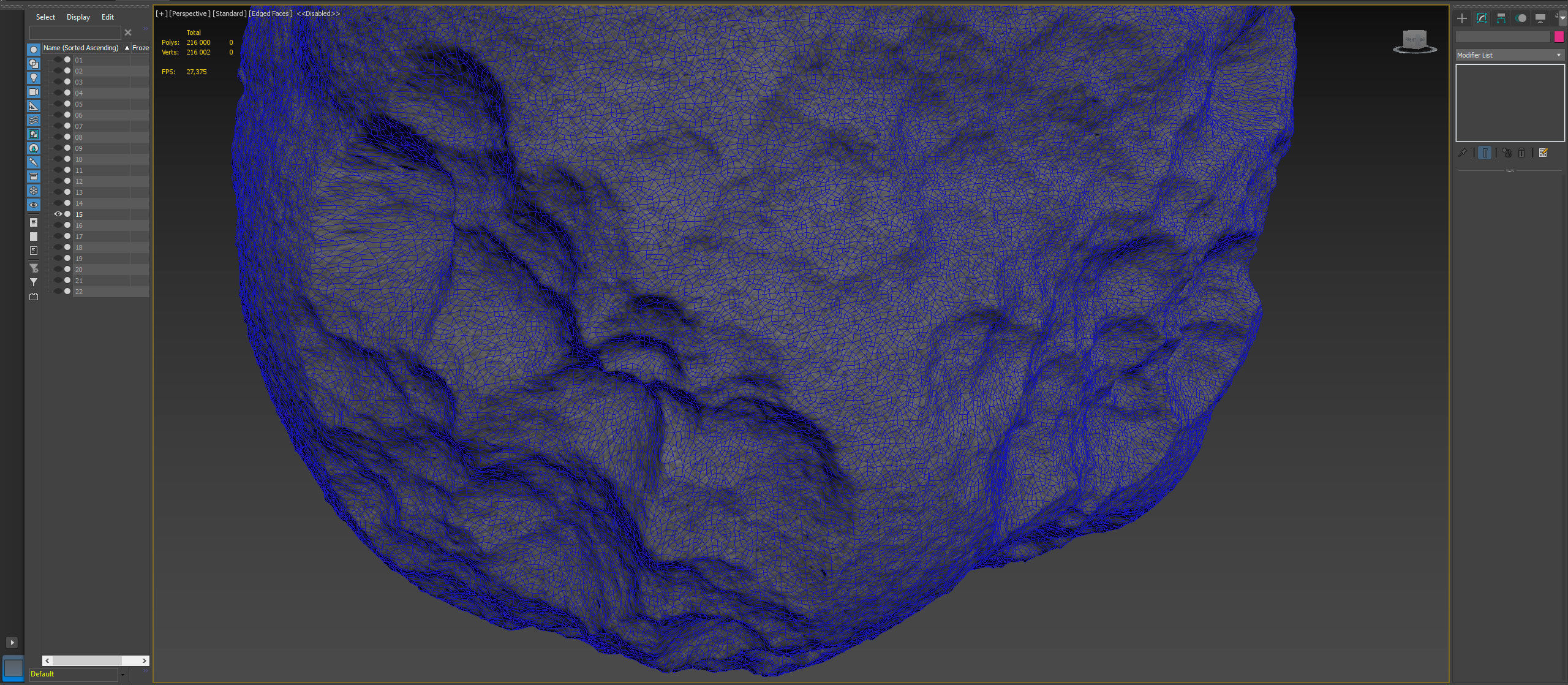The width and height of the screenshot is (1568, 685).
Task: Open the Default workspace dropdown arrow
Action: pos(123,675)
